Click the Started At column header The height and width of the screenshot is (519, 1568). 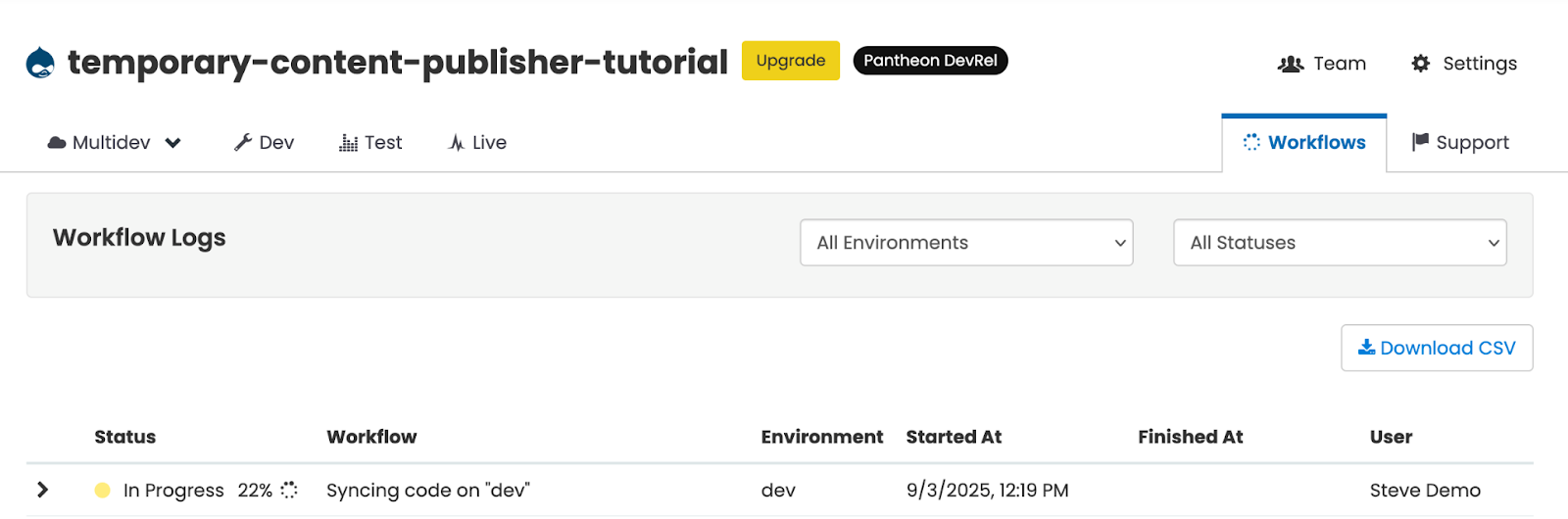coord(954,437)
